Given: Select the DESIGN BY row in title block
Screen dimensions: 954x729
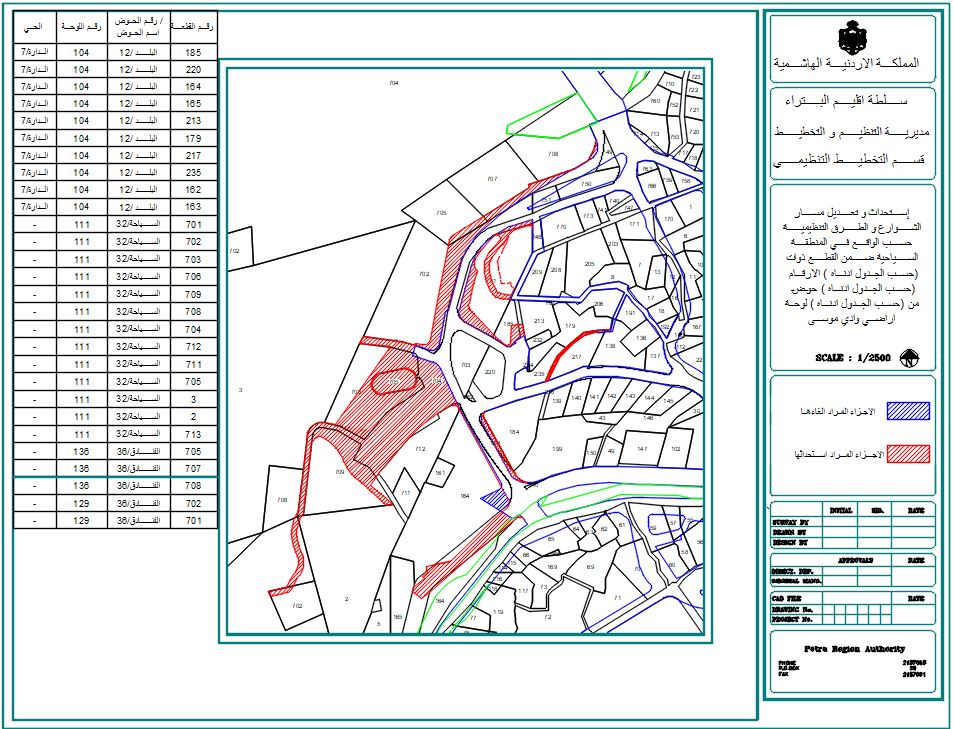Looking at the screenshot, I should pos(790,543).
